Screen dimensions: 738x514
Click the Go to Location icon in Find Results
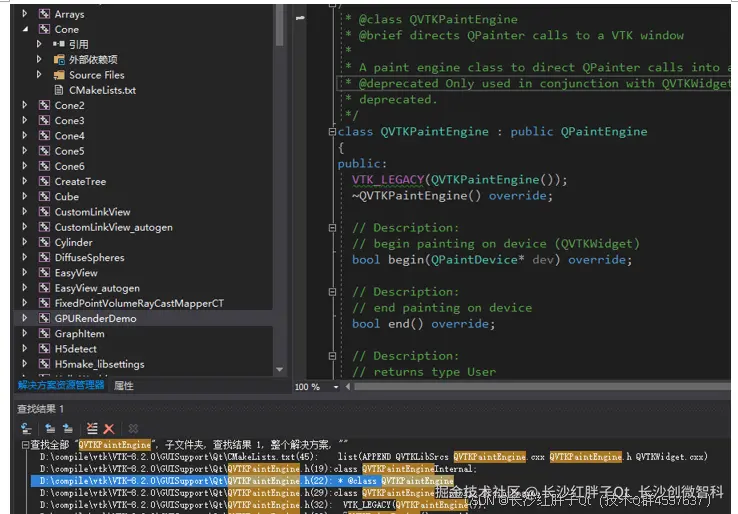pyautogui.click(x=26, y=428)
